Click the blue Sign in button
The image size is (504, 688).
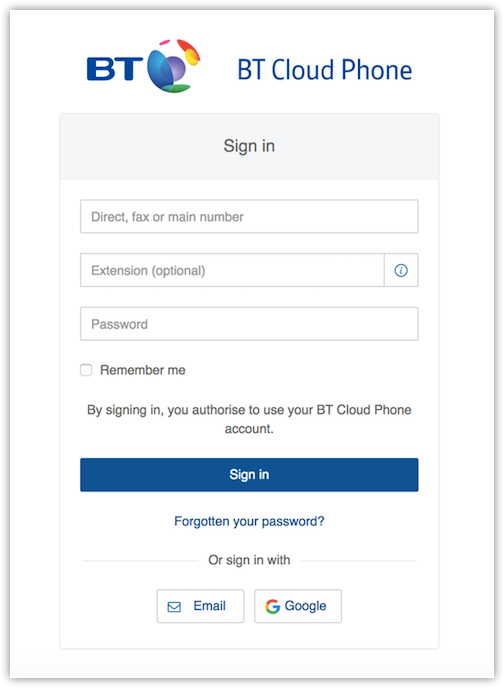pos(249,475)
